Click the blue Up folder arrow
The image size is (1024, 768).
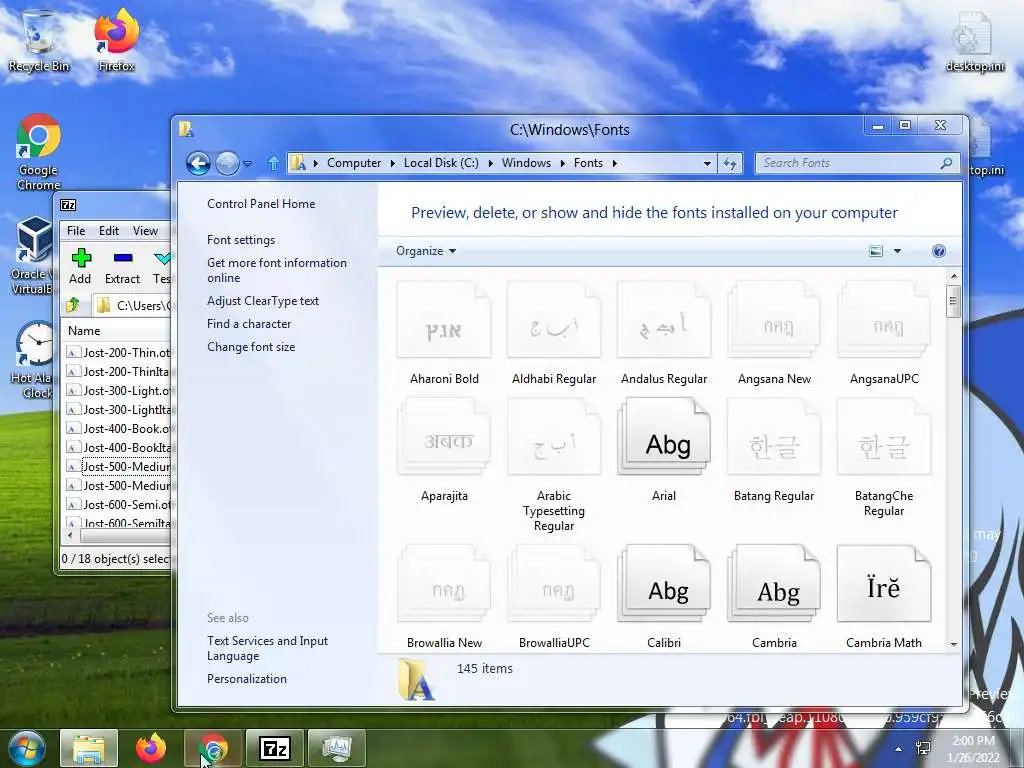pyautogui.click(x=274, y=163)
